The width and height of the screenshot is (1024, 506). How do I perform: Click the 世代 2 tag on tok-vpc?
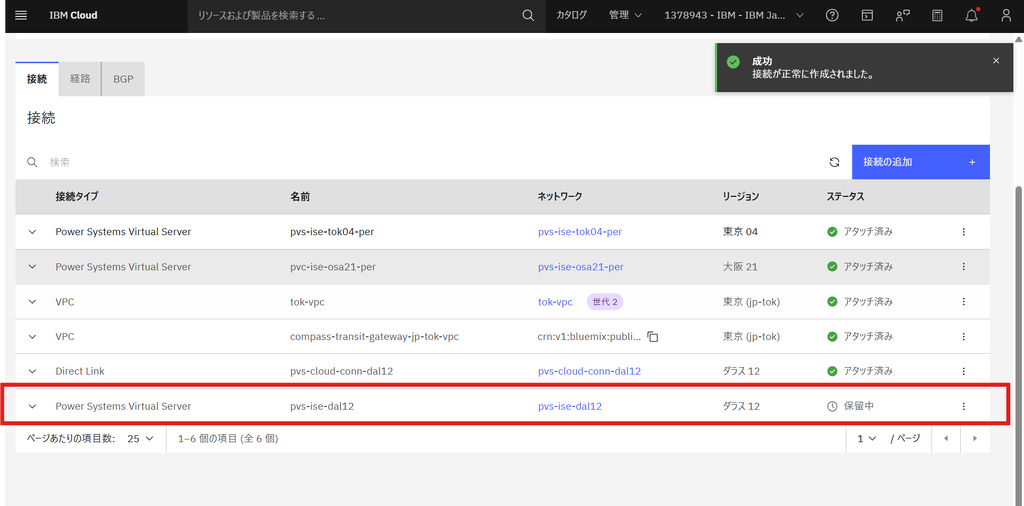pyautogui.click(x=605, y=302)
